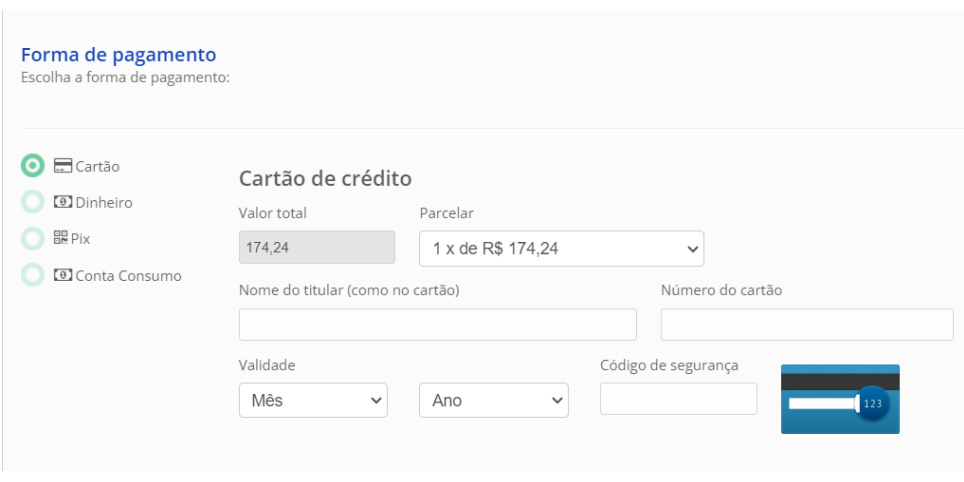Open the Parcelar installments dropdown
This screenshot has width=964, height=482.
pos(561,249)
